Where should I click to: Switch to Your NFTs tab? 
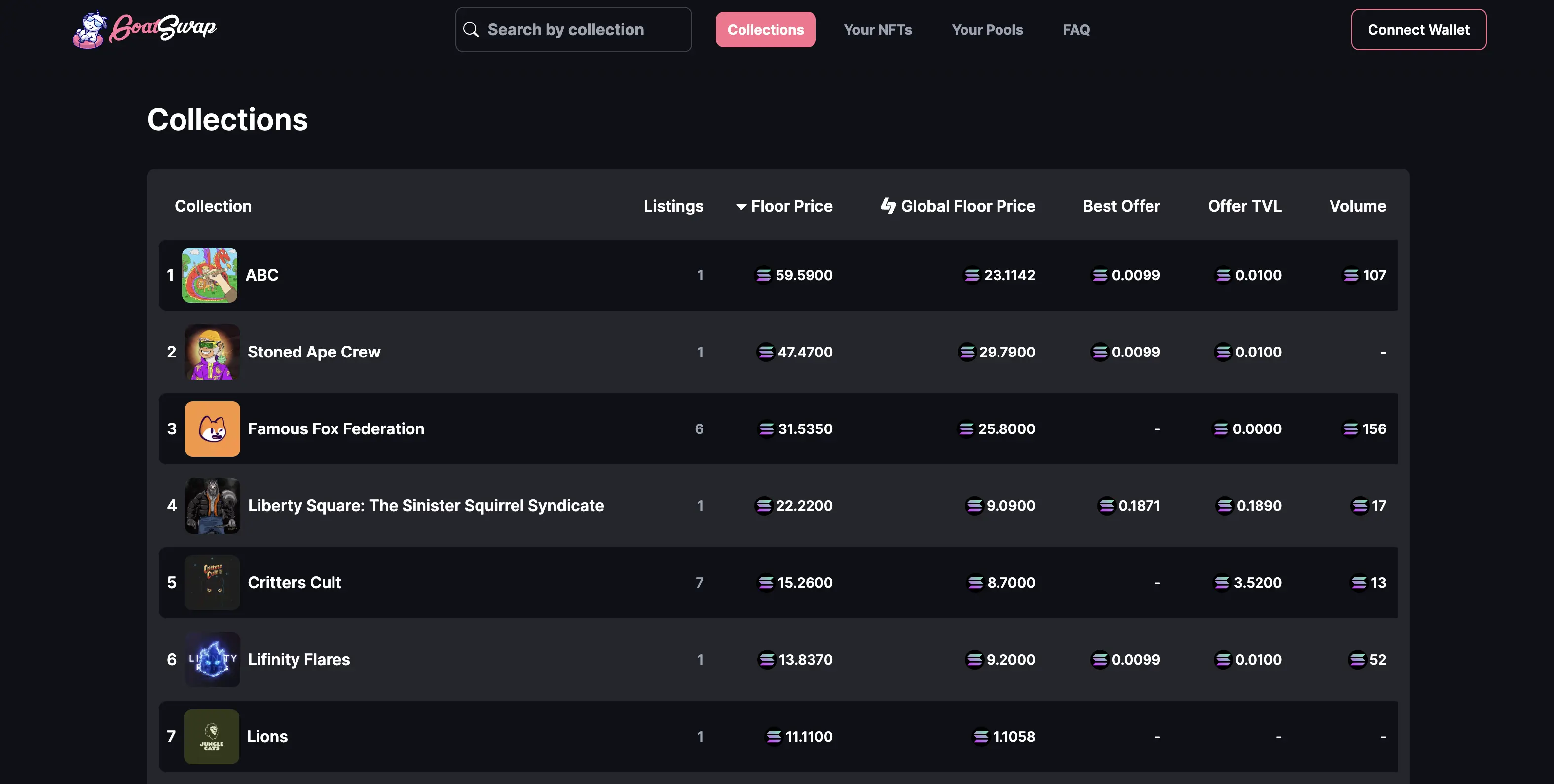click(877, 30)
